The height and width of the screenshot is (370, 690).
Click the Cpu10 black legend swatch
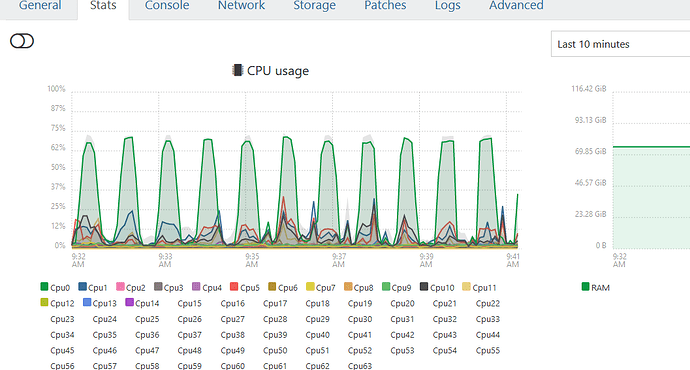click(424, 287)
